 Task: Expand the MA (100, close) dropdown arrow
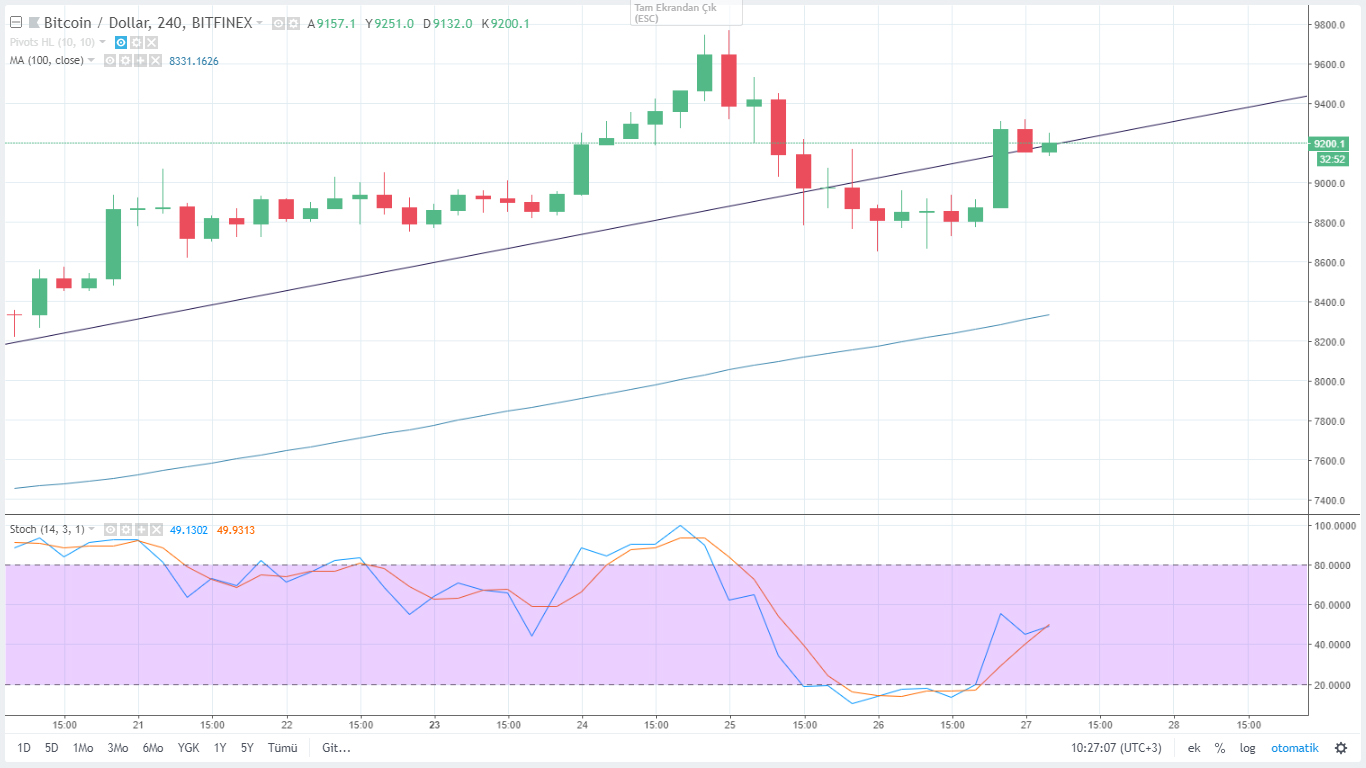[91, 60]
